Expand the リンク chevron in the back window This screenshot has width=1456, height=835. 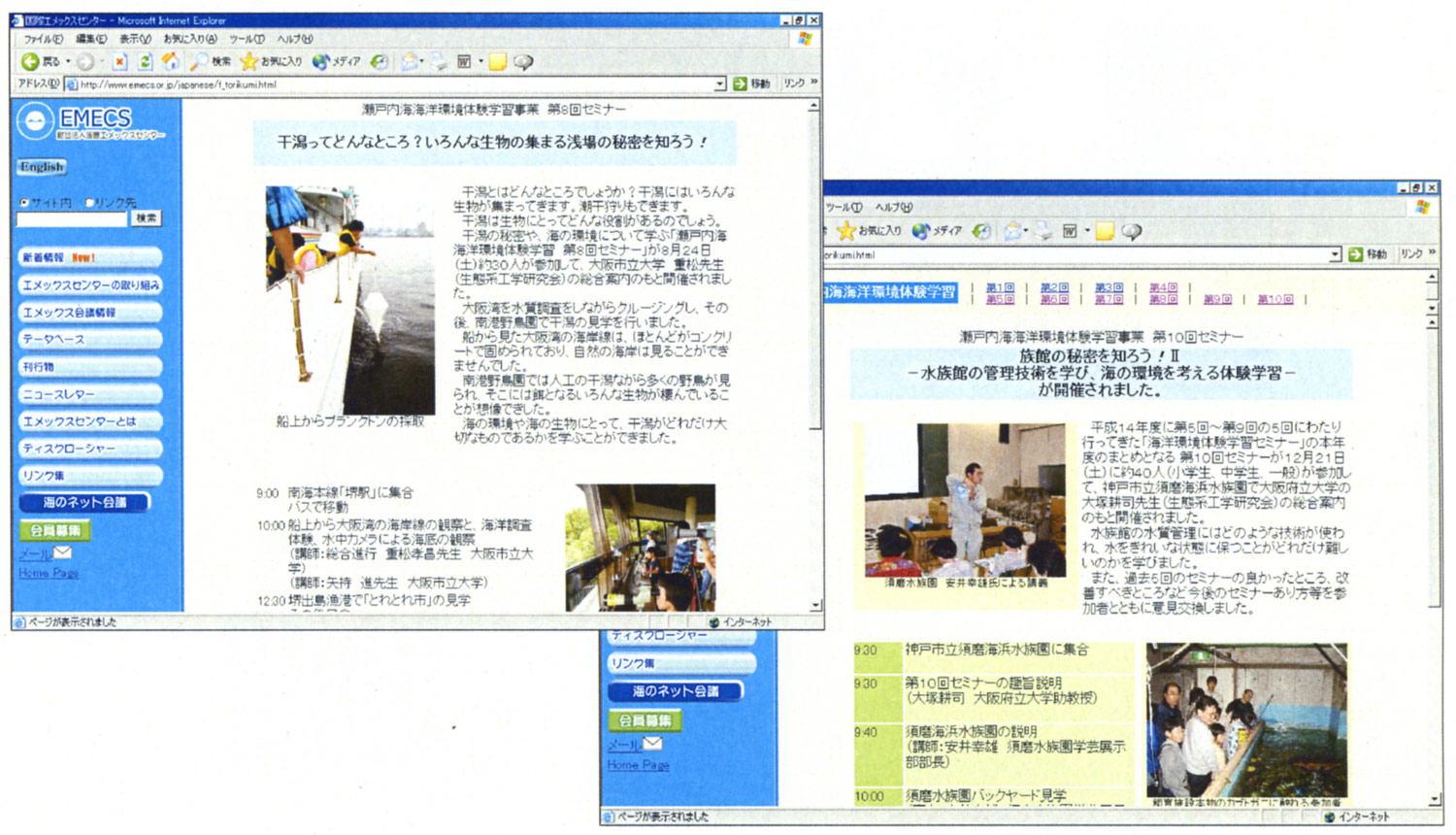(x=1432, y=253)
